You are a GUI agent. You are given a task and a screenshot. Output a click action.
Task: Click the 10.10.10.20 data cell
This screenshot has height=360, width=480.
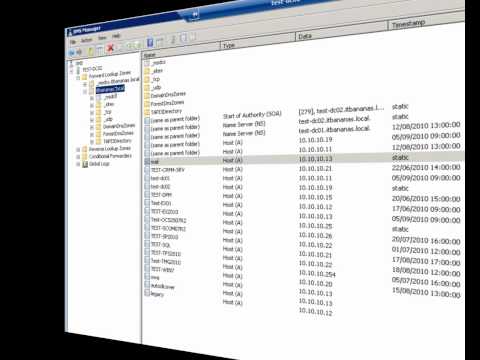(315, 283)
